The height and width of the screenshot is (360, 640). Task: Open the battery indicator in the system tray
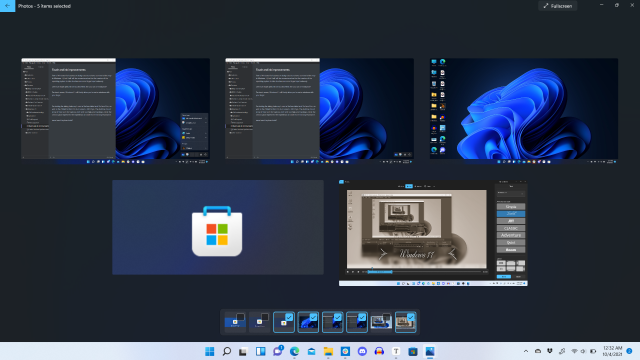pyautogui.click(x=593, y=351)
